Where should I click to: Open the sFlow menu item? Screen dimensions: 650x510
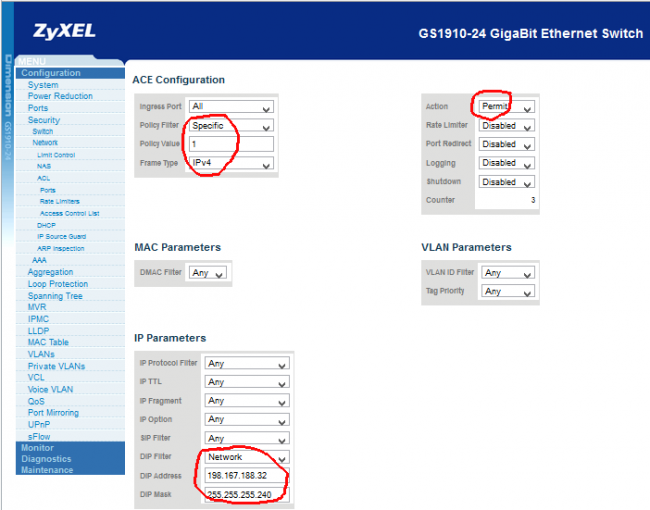coord(39,437)
